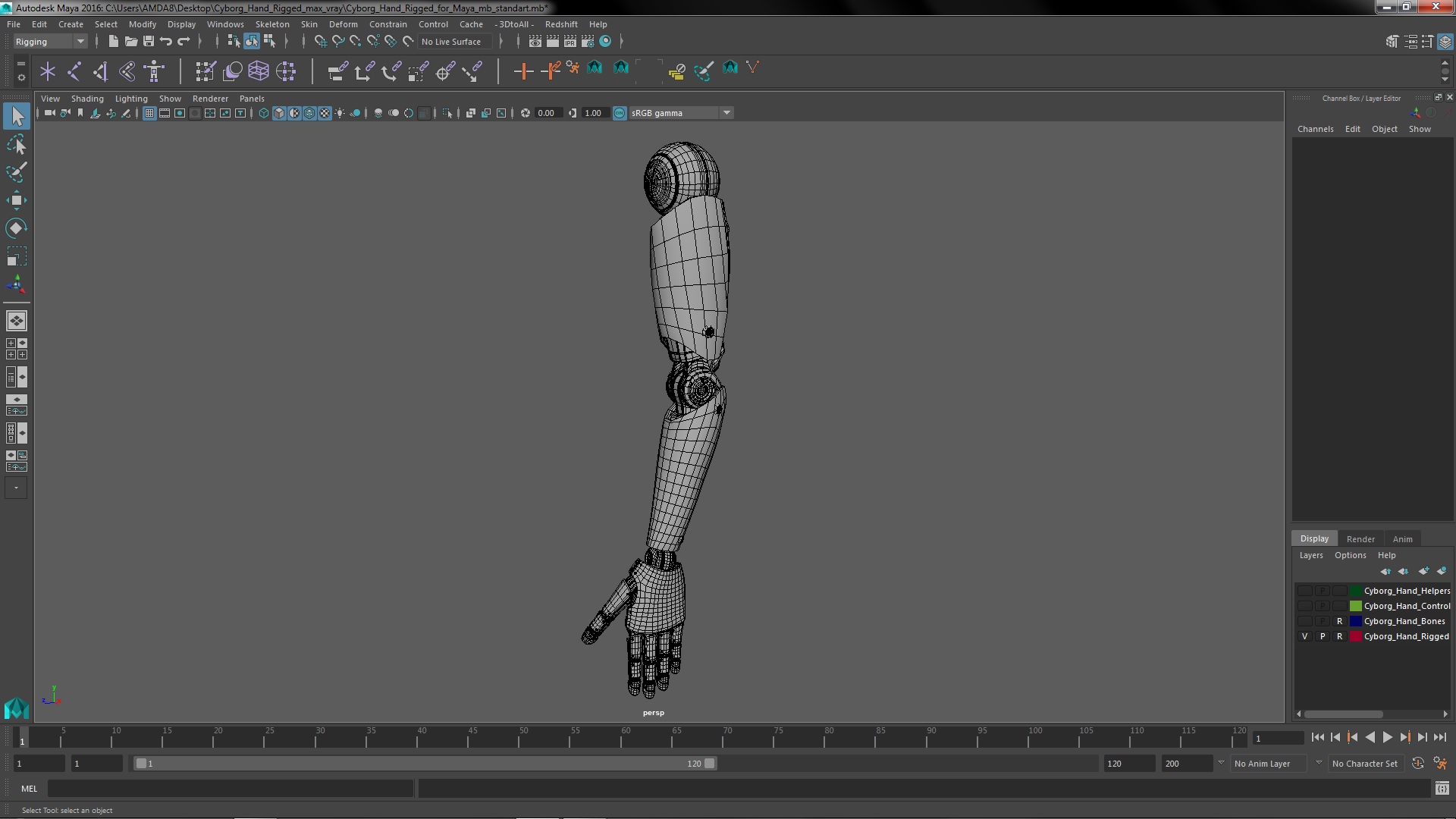Click the Open Scene folder icon

coord(130,42)
